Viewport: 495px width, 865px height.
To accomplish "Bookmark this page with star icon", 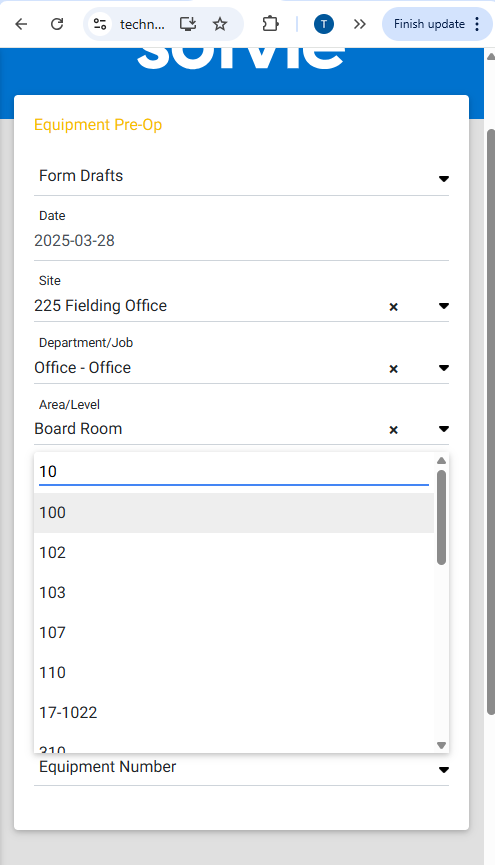I will click(x=220, y=24).
